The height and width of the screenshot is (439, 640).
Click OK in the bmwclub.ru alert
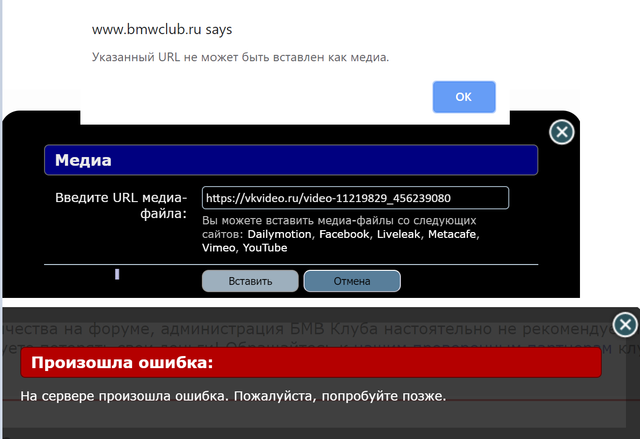(464, 97)
